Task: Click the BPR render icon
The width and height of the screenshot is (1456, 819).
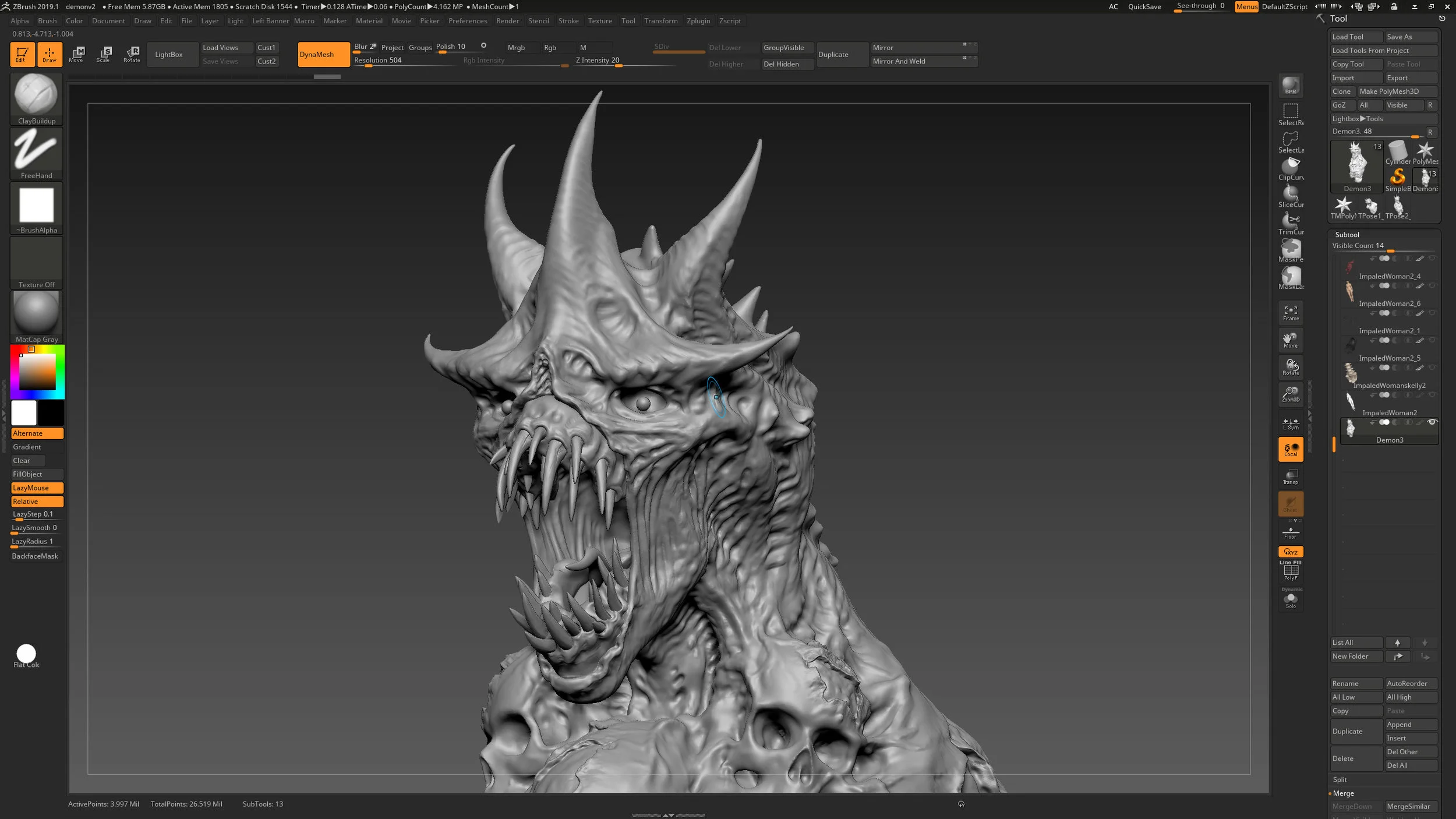Action: tap(1291, 86)
